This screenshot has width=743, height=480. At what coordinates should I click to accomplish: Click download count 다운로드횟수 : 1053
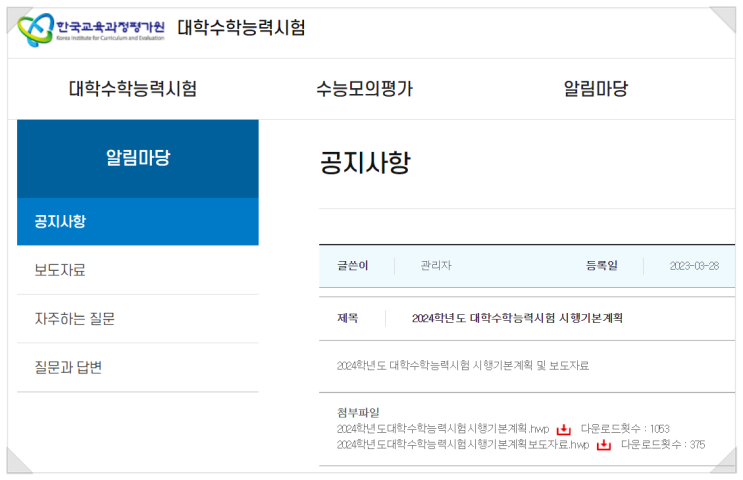[625, 429]
